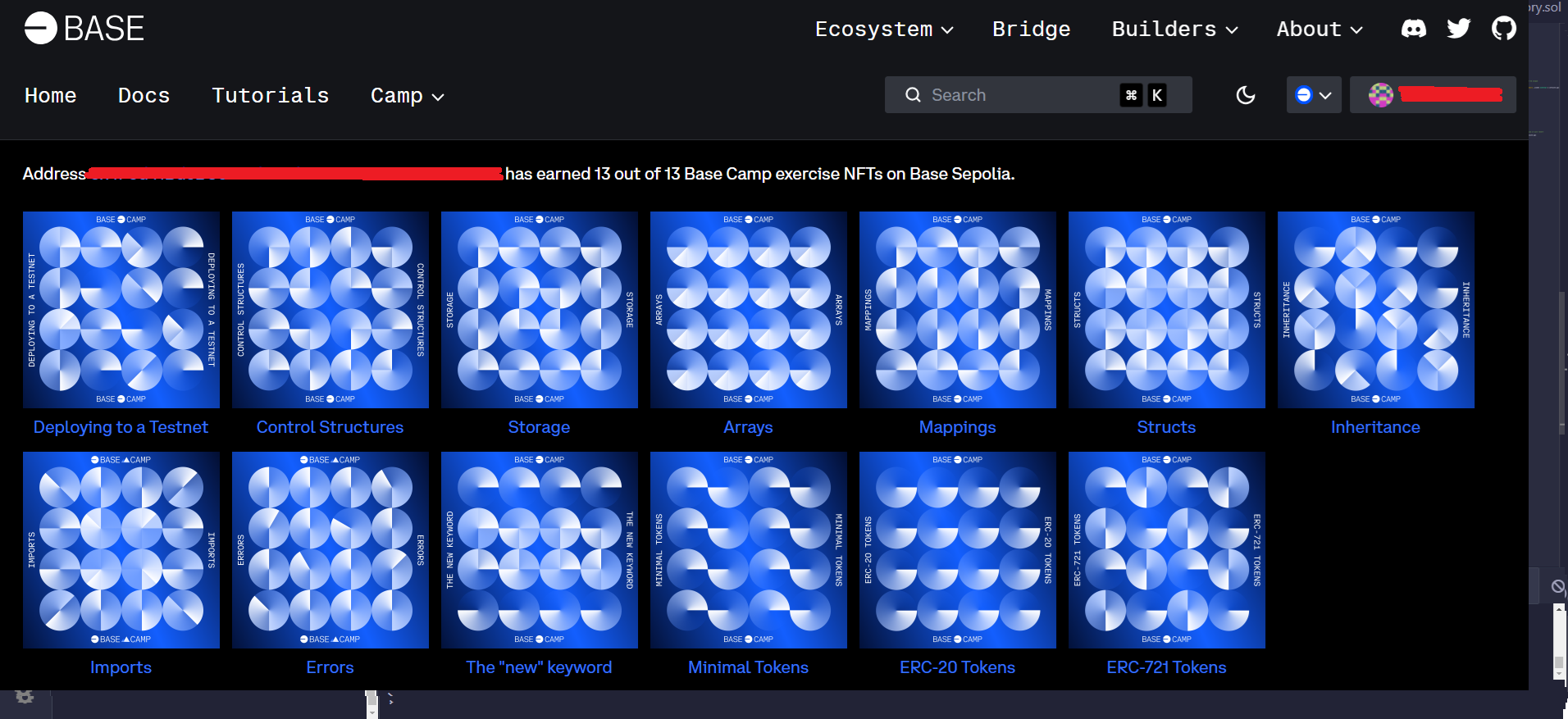1568x719 pixels.
Task: Open the Errors exercise link
Action: pos(330,667)
